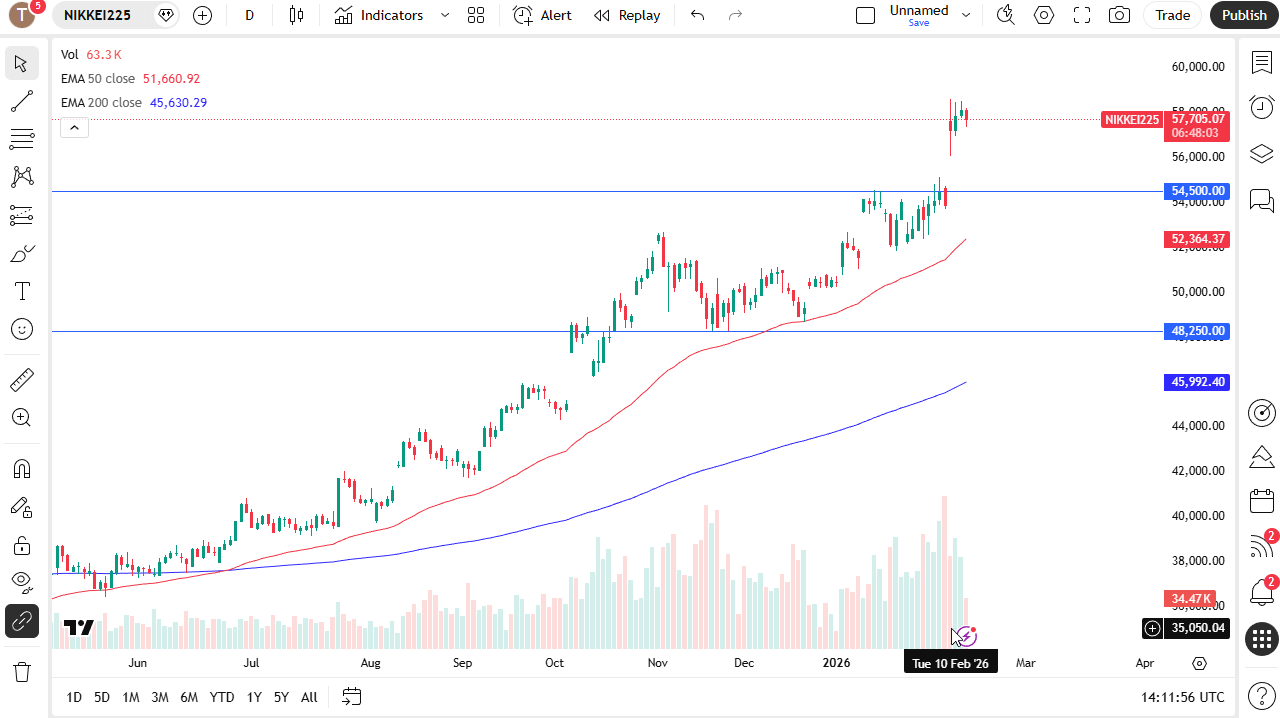
Task: Add symbol to compare with plus icon
Action: 202,15
